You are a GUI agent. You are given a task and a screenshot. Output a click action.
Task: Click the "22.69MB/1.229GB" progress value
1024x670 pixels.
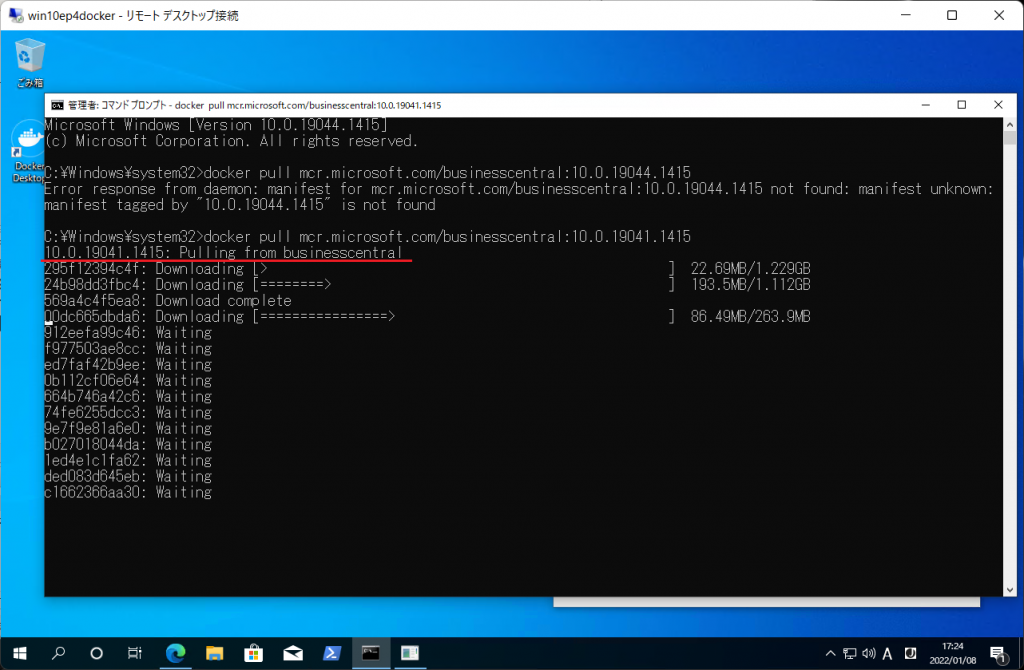[750, 268]
